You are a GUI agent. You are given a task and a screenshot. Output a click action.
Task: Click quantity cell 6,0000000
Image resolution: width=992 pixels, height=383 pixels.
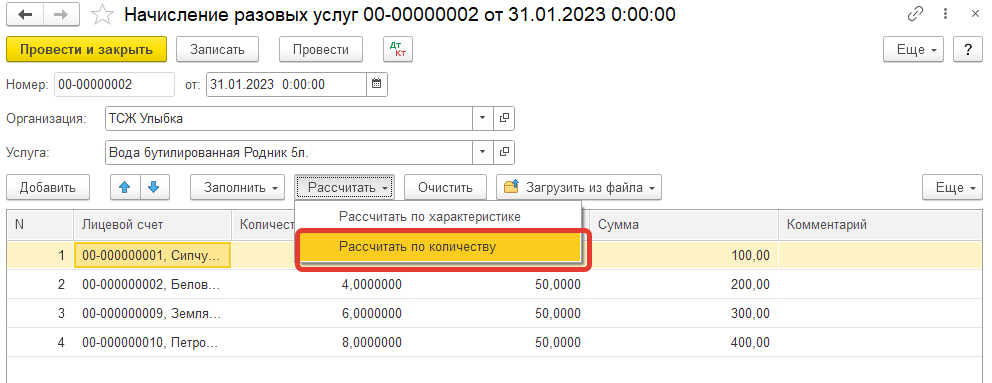(321, 313)
